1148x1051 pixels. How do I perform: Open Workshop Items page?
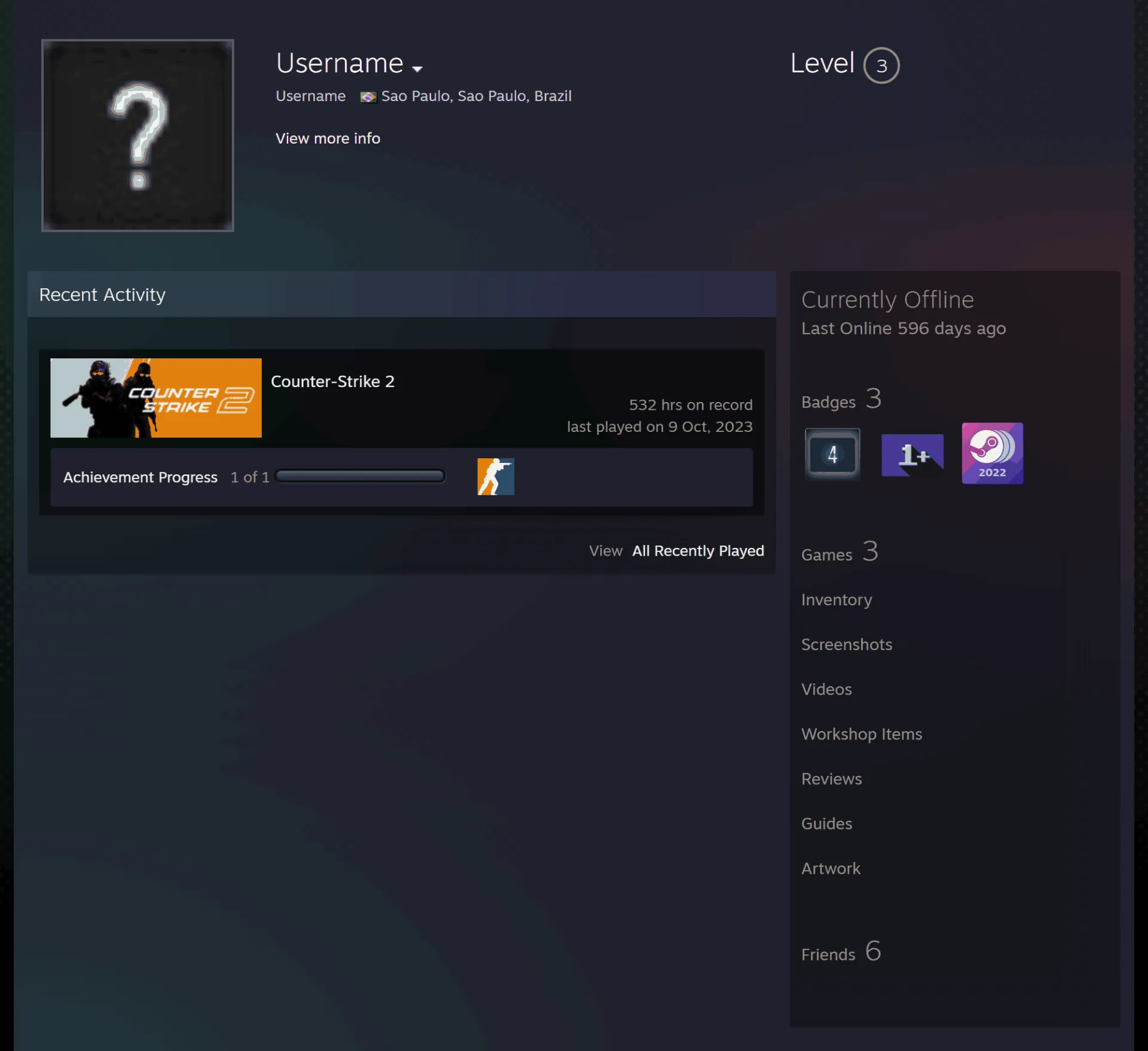(x=862, y=734)
